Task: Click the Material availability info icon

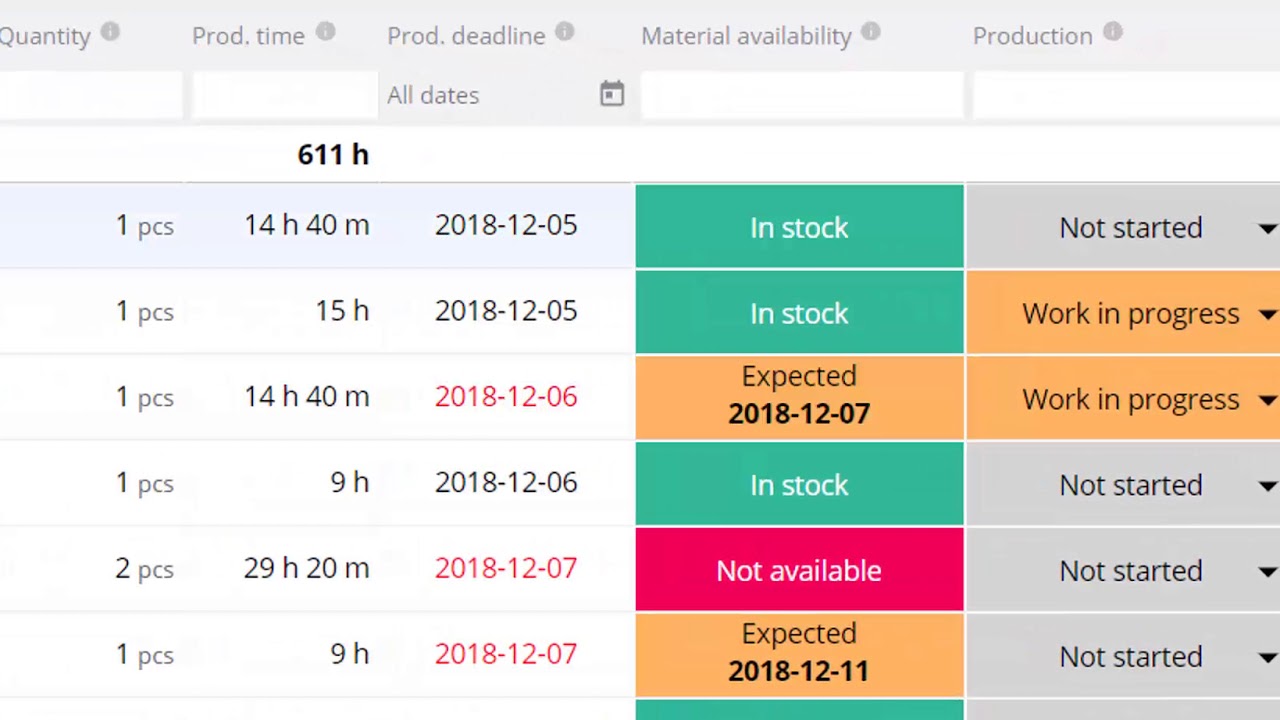Action: (x=871, y=32)
